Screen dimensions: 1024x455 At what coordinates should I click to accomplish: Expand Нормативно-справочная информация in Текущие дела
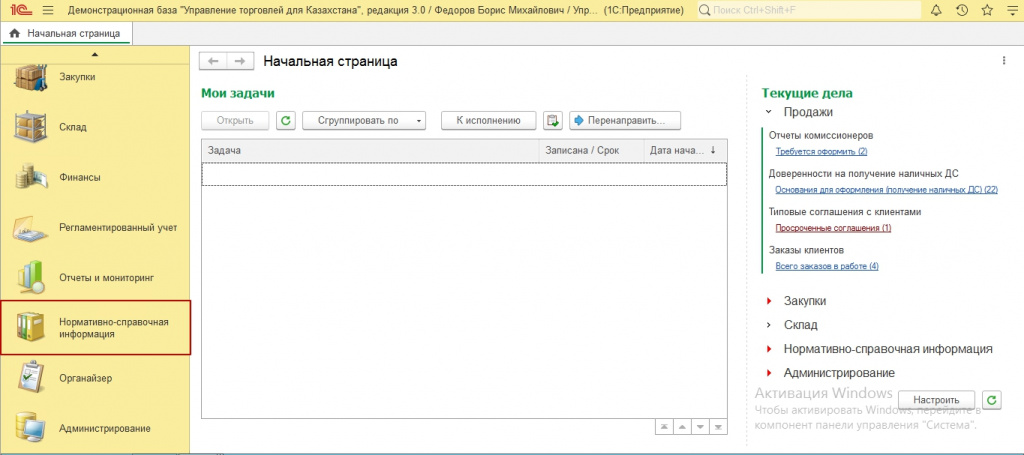pos(769,349)
